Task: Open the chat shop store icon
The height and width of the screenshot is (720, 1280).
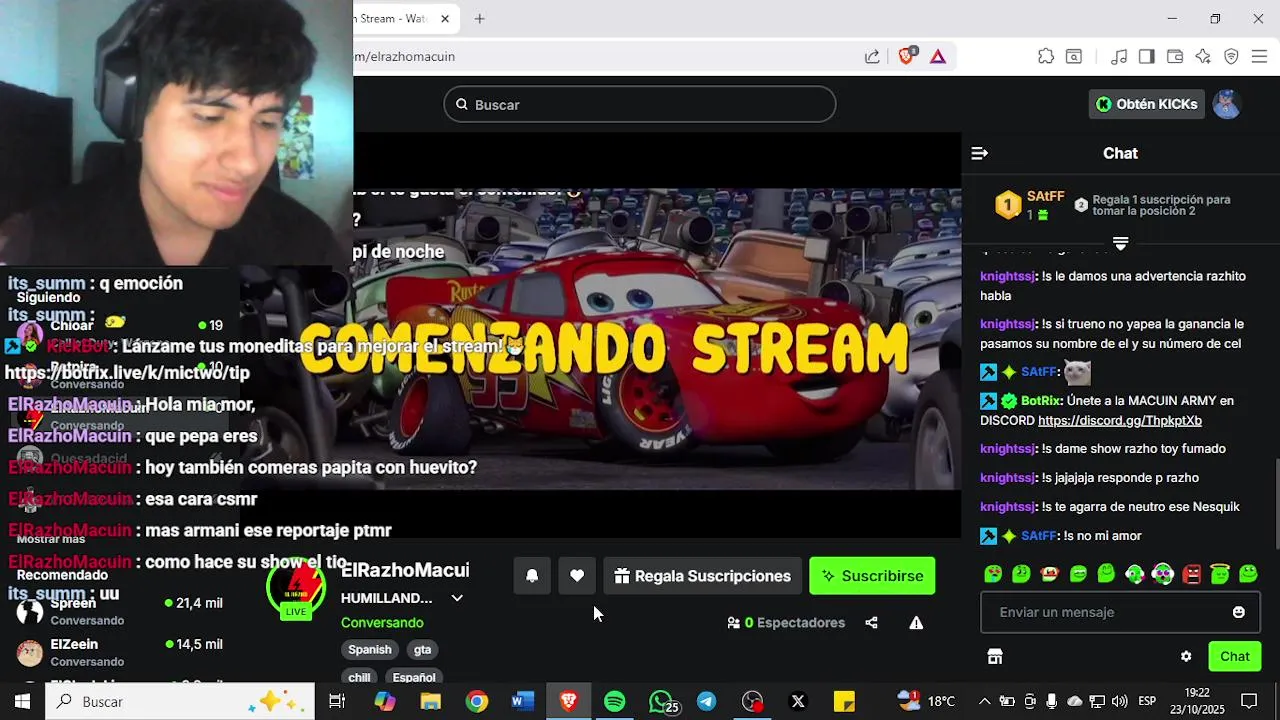Action: 995,657
